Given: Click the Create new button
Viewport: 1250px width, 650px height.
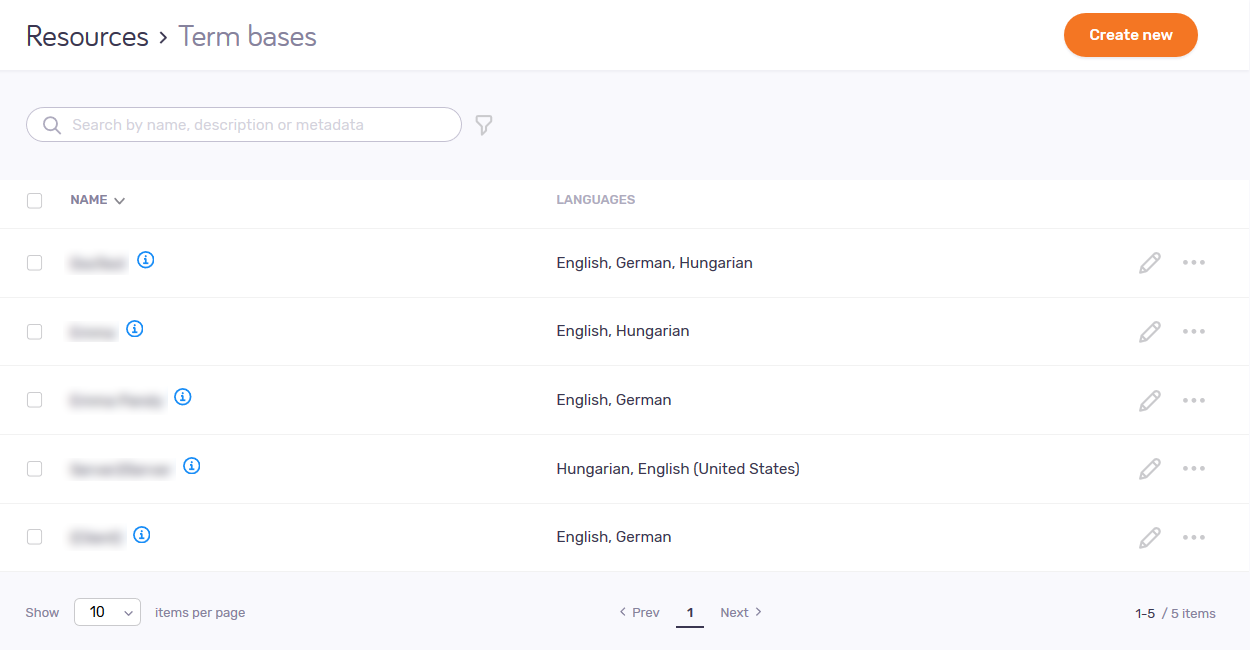Looking at the screenshot, I should pos(1130,35).
